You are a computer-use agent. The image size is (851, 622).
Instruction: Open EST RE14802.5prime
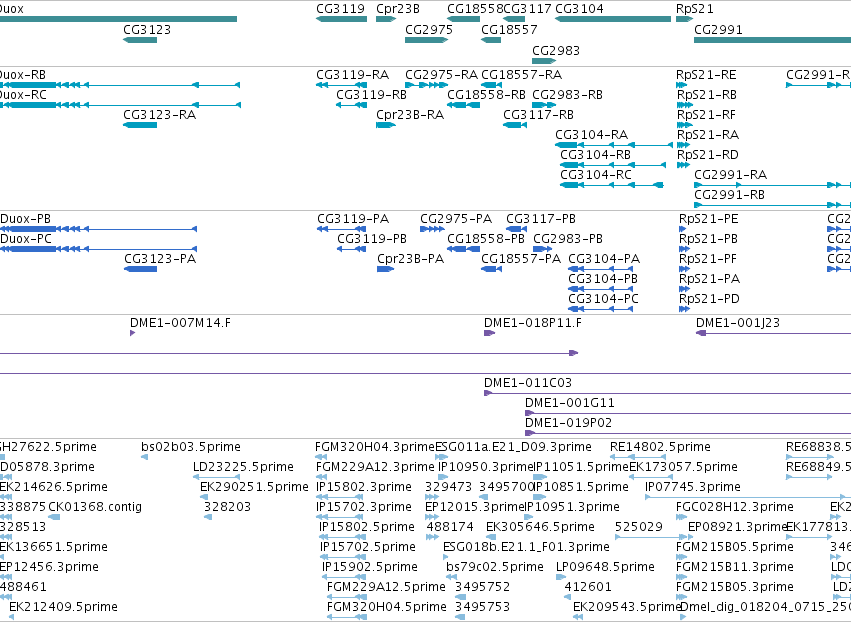(x=660, y=447)
